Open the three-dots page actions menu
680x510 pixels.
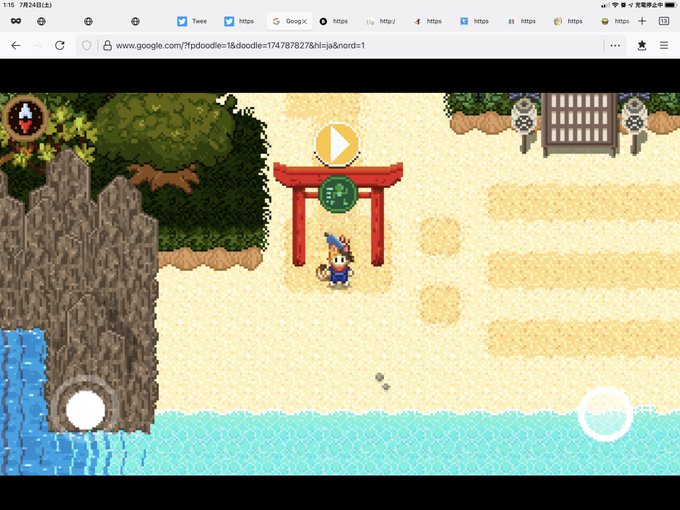pyautogui.click(x=615, y=45)
